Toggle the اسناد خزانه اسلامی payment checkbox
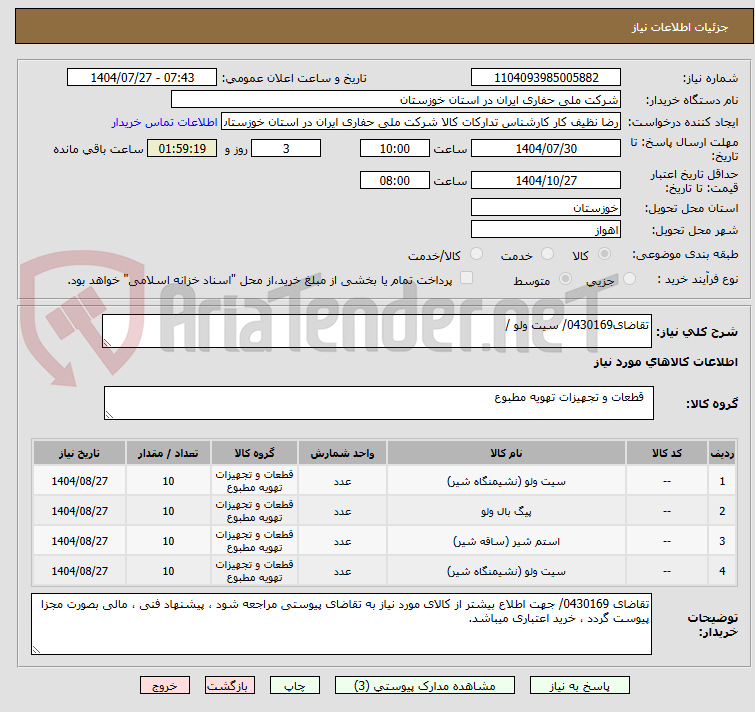Image resolution: width=755 pixels, height=712 pixels. tap(466, 278)
